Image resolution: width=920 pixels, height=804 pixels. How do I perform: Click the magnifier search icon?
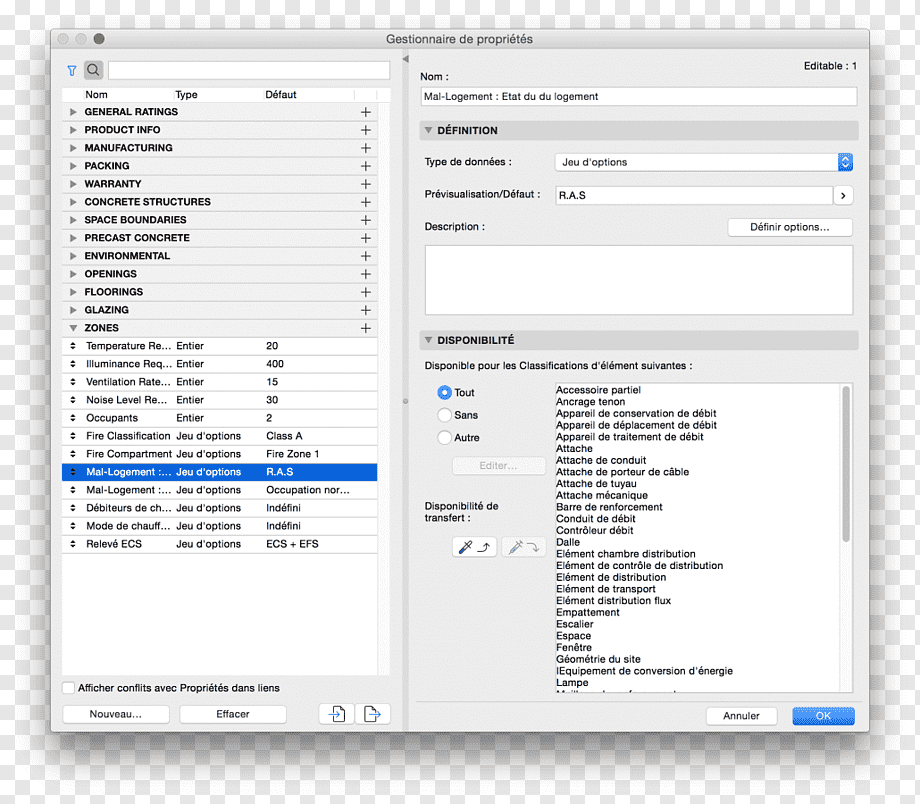click(93, 70)
